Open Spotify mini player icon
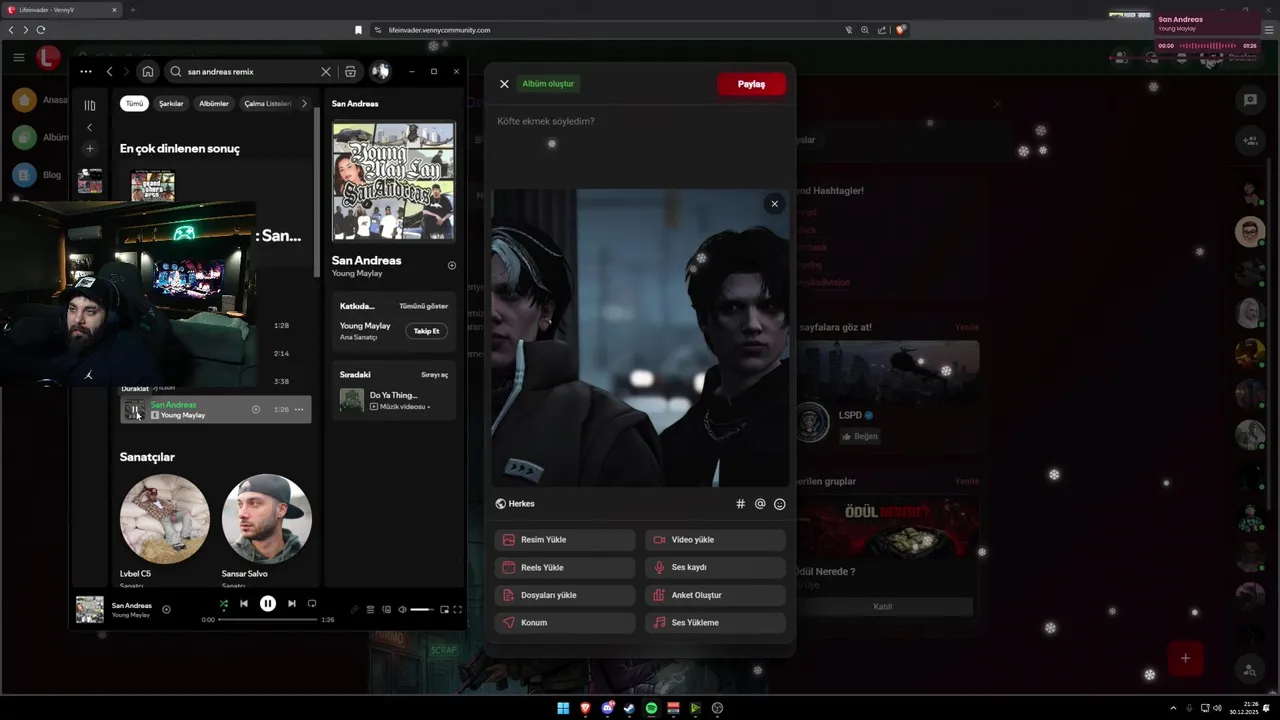This screenshot has width=1280, height=720. (445, 609)
